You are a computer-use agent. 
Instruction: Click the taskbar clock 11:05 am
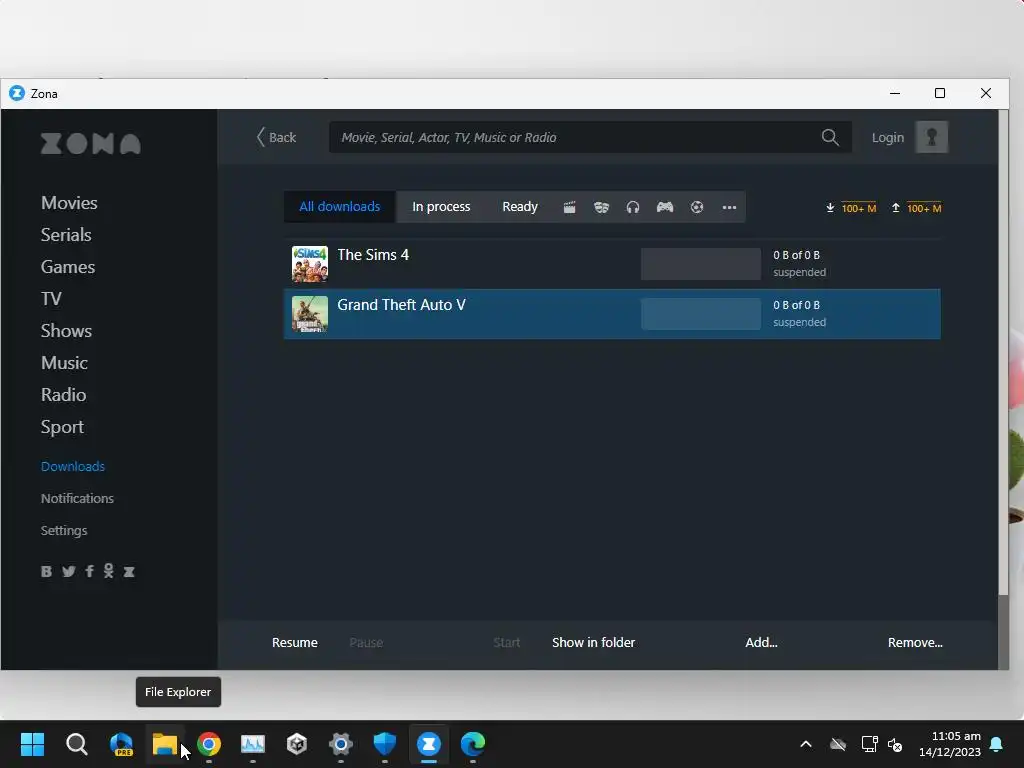pyautogui.click(x=956, y=736)
